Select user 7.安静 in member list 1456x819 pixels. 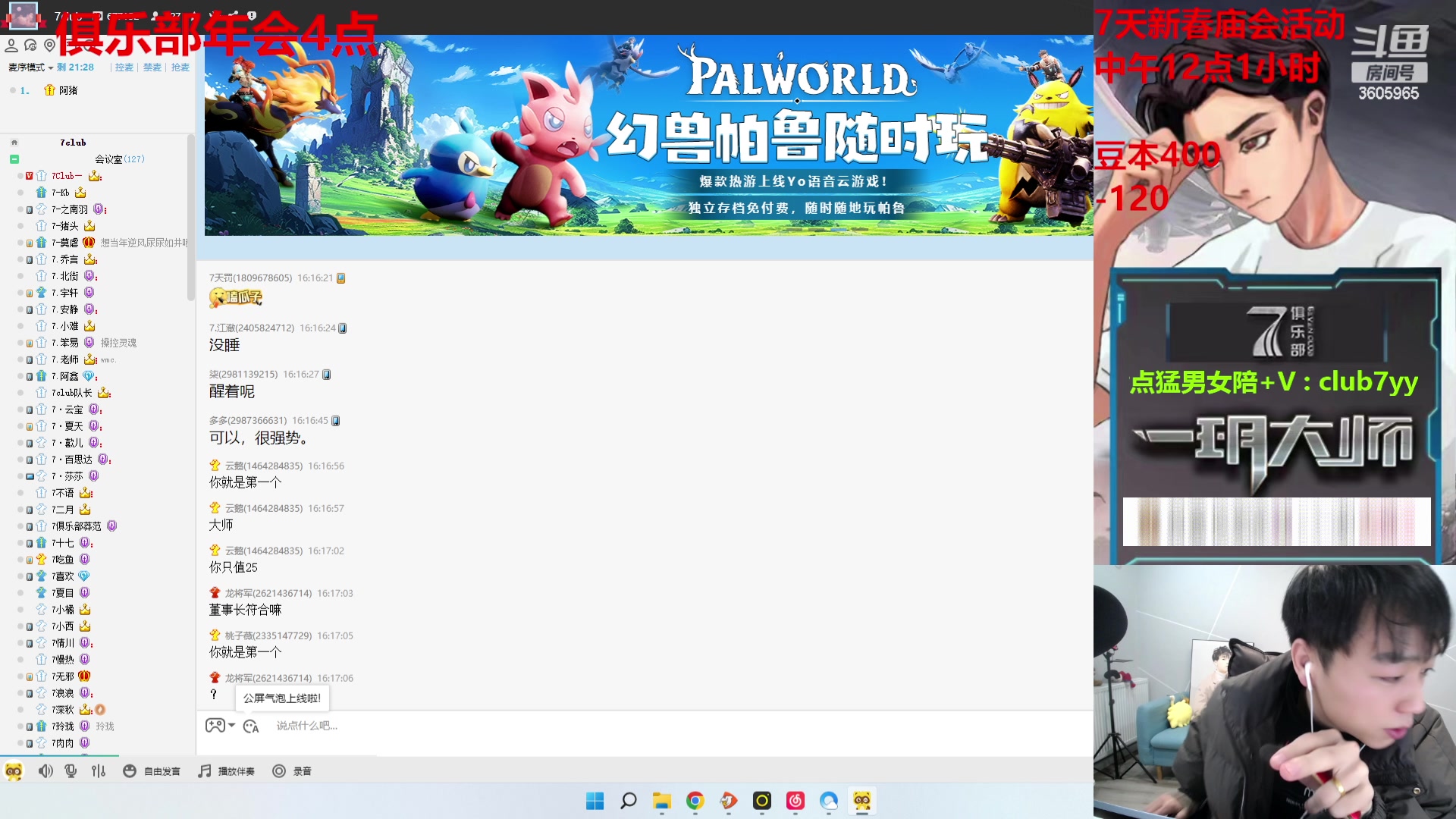65,309
